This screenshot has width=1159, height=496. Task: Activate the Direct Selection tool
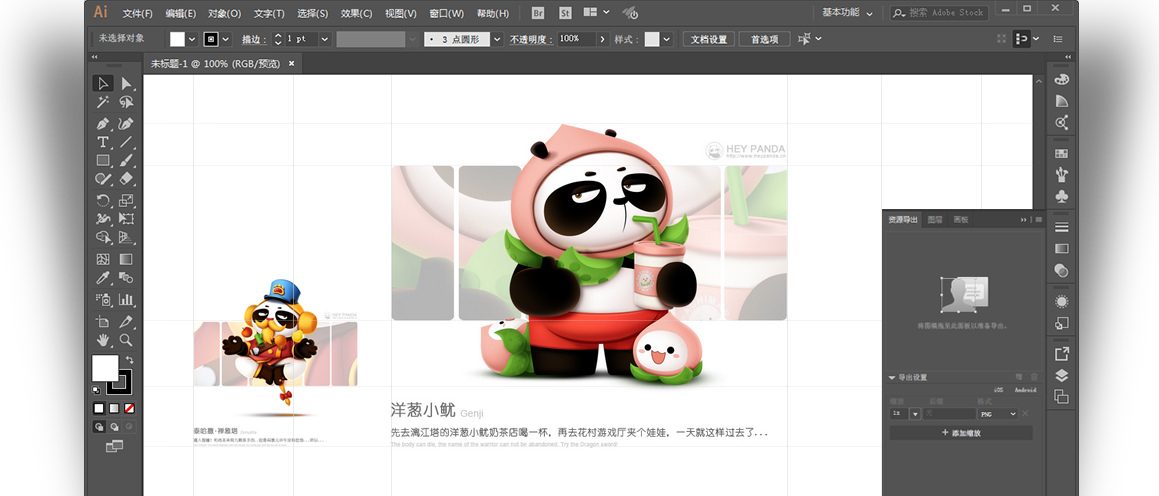(126, 84)
